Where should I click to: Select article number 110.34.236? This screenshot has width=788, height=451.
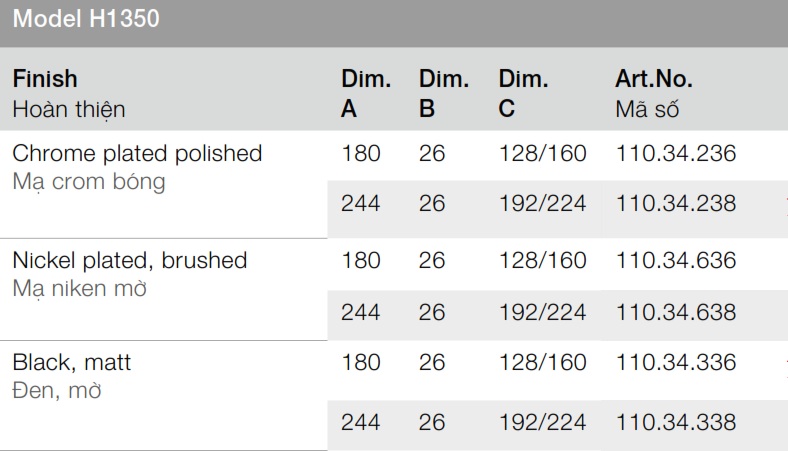pyautogui.click(x=676, y=154)
